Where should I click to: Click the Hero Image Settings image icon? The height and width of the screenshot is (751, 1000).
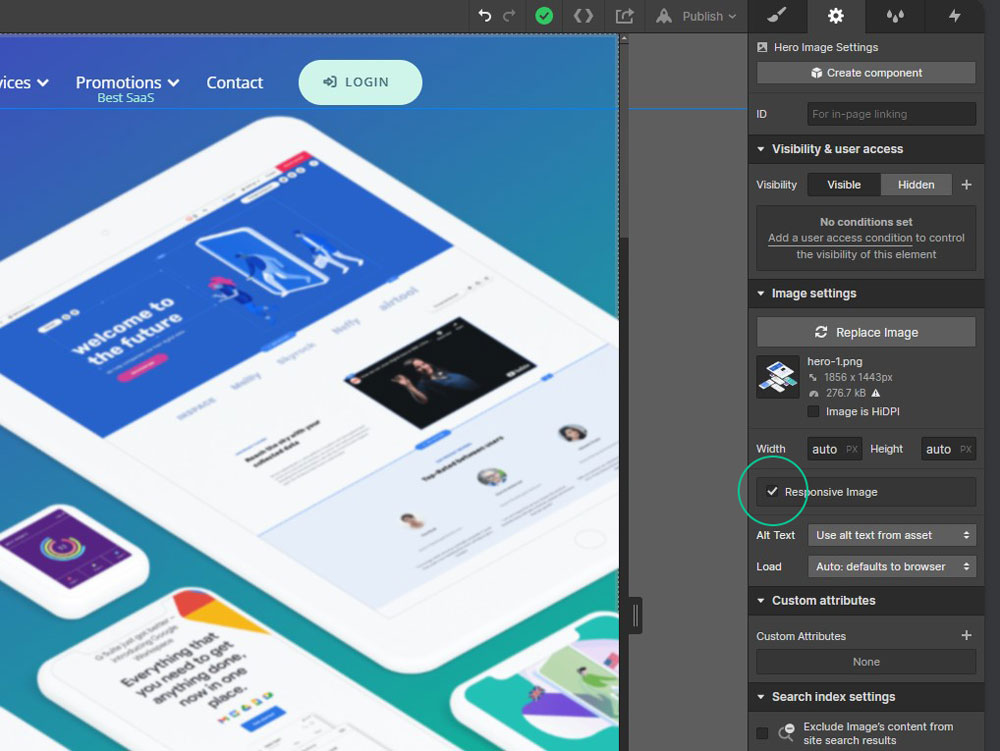pos(762,47)
